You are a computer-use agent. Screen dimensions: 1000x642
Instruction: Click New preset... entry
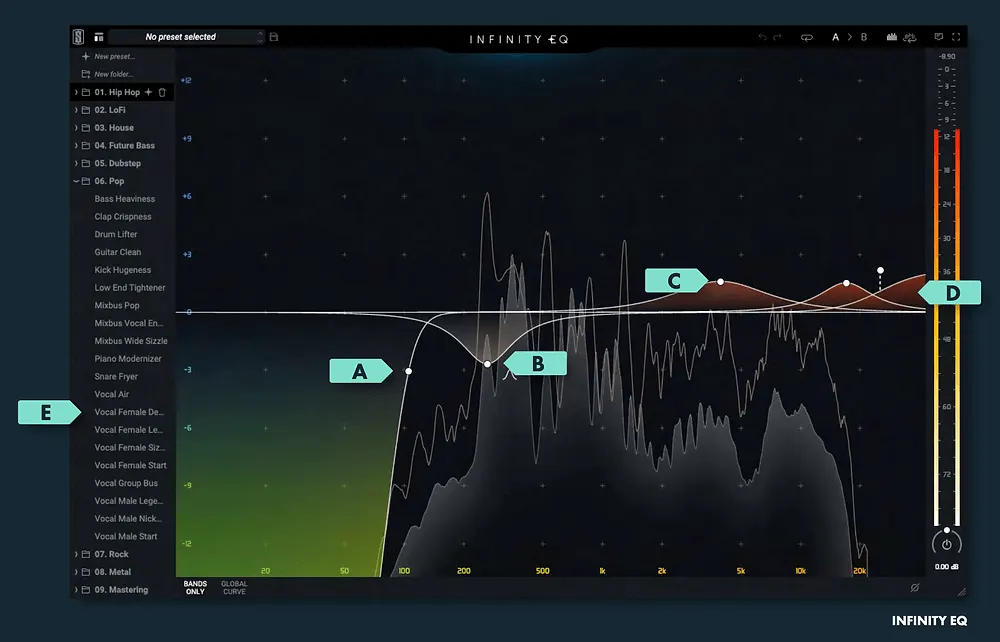(114, 56)
